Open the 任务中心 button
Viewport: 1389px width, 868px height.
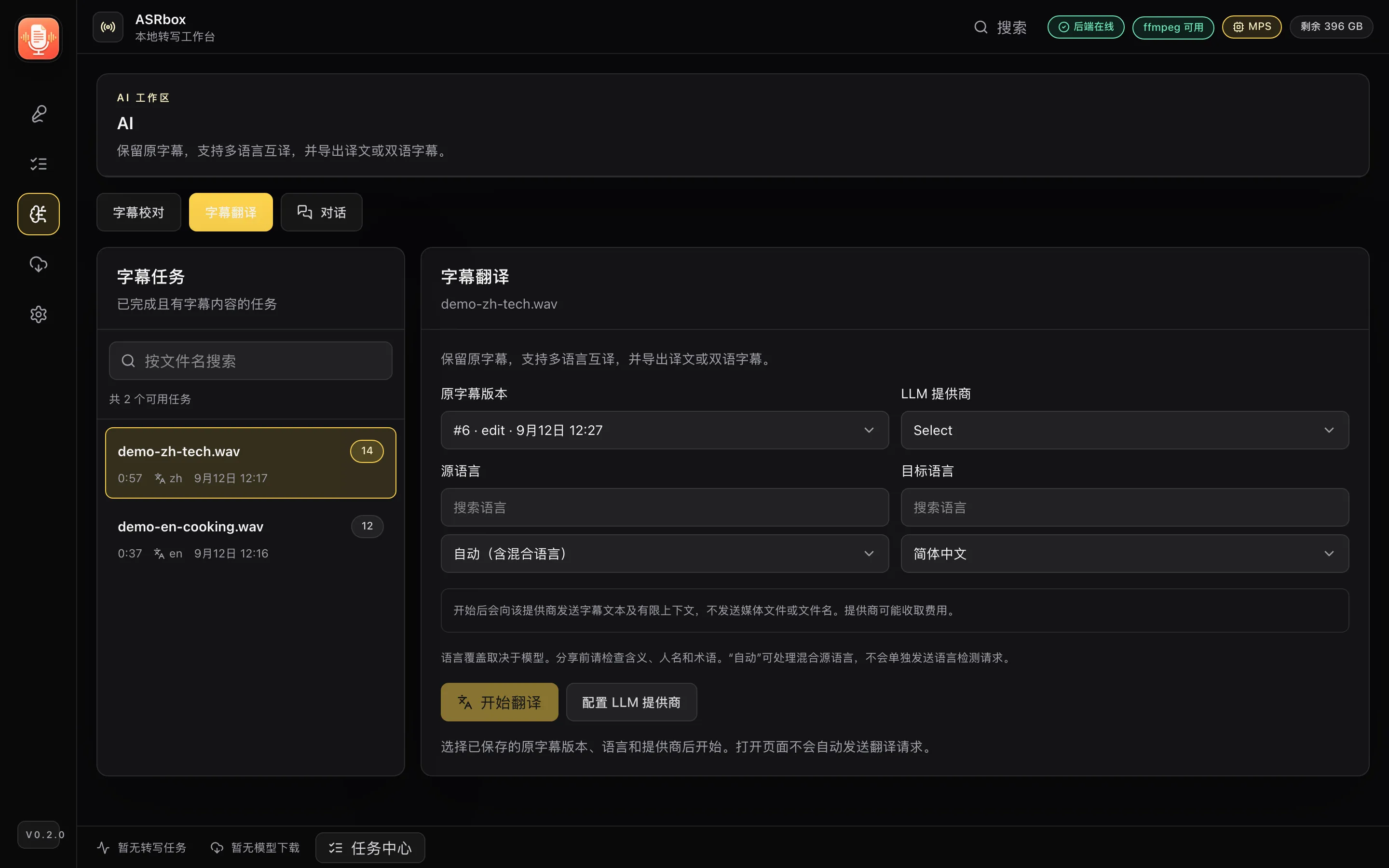370,847
